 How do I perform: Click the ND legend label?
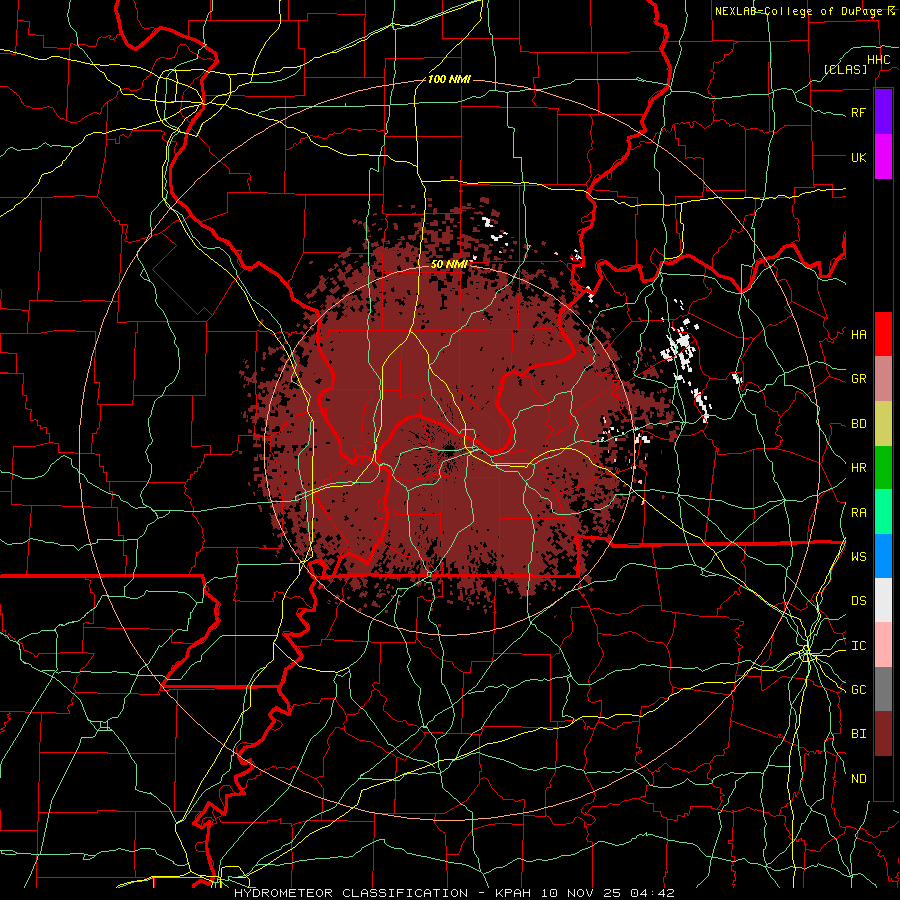coord(858,779)
